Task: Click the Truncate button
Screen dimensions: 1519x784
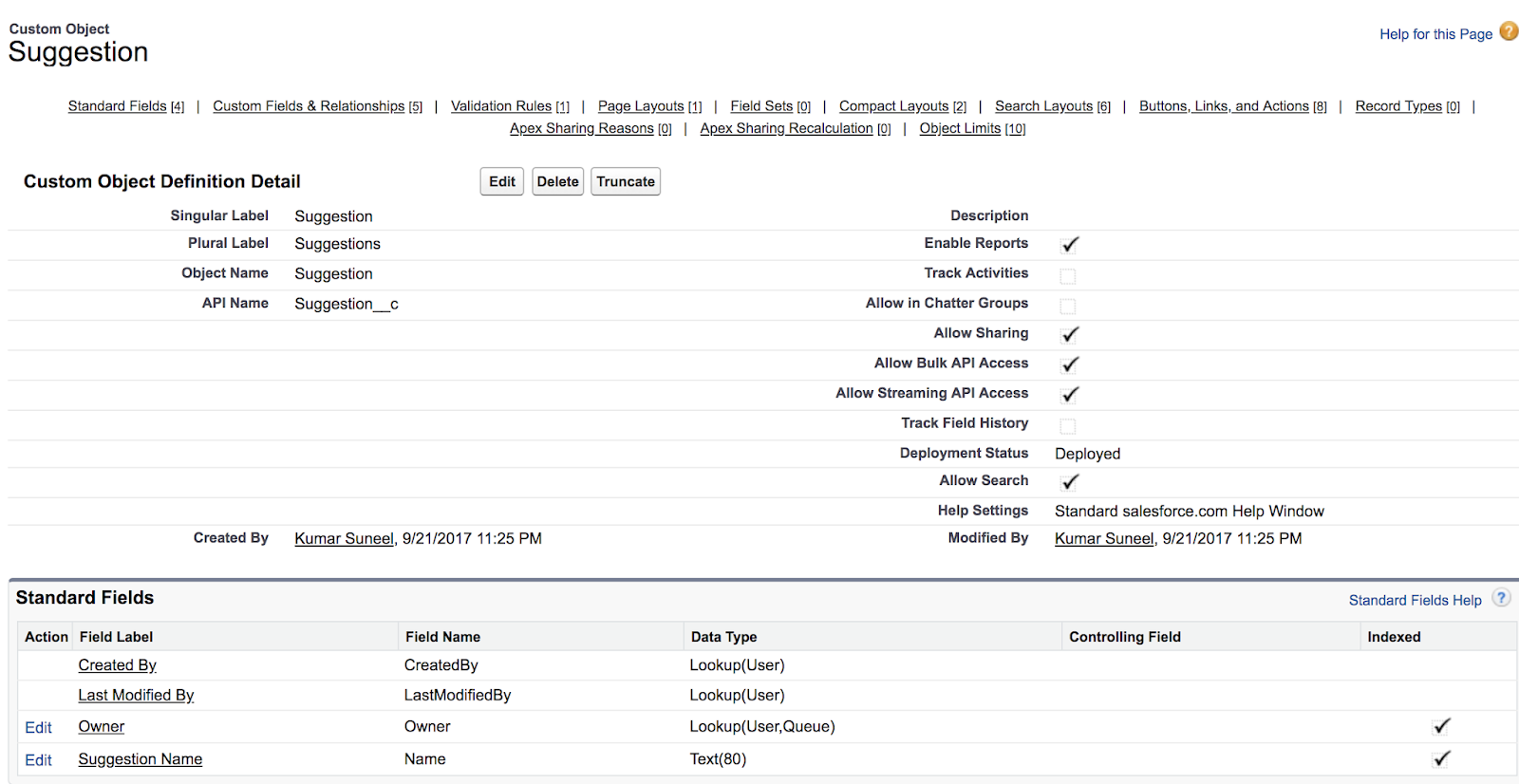Action: tap(626, 181)
